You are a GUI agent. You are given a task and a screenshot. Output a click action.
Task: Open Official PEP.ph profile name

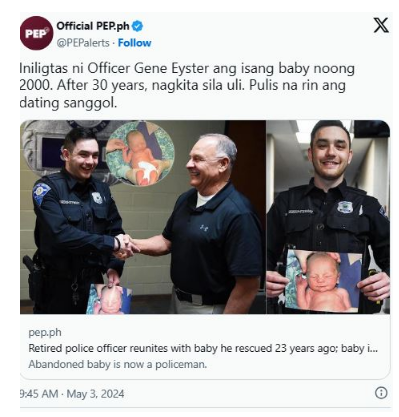click(x=93, y=26)
